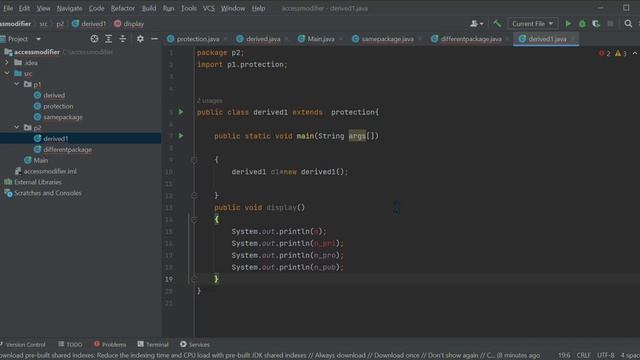Open the File menu

(x=8, y=8)
